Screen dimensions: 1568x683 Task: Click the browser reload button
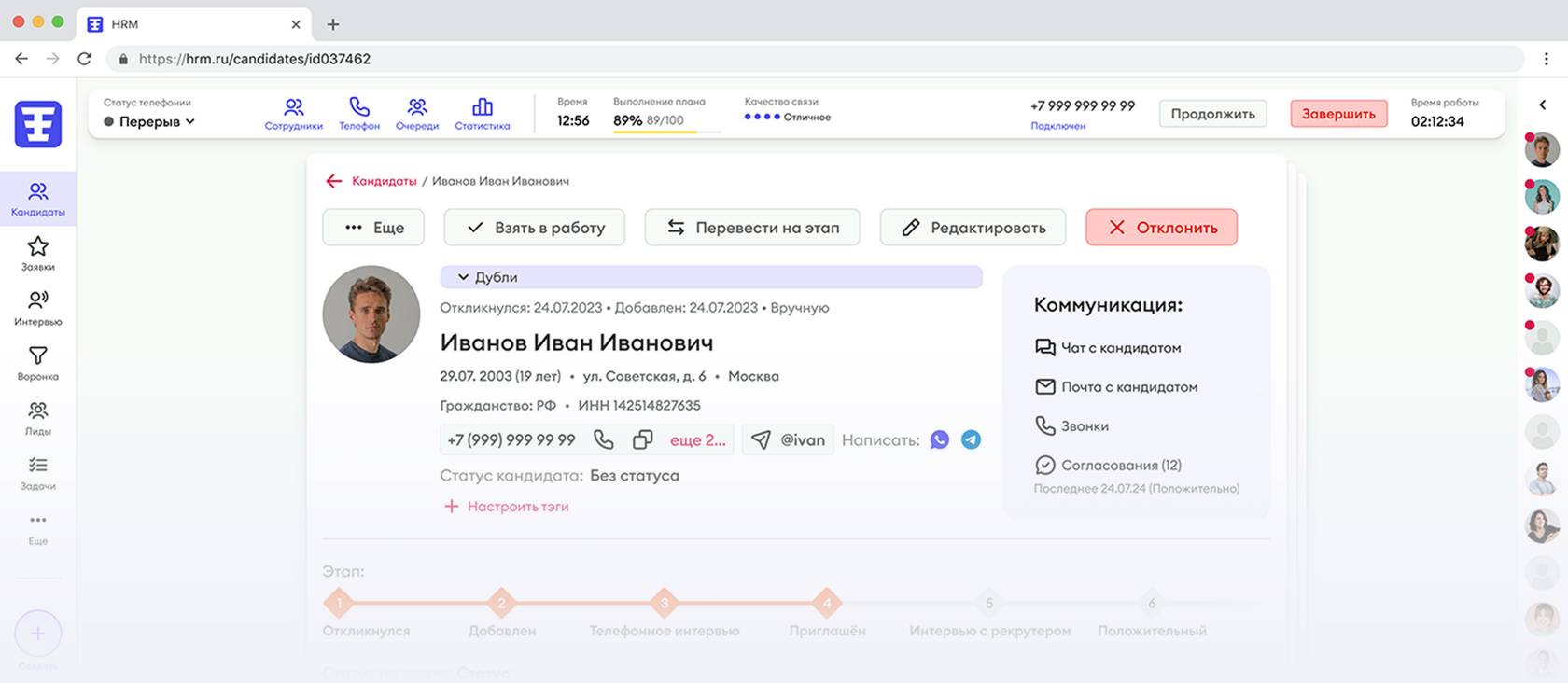point(84,59)
